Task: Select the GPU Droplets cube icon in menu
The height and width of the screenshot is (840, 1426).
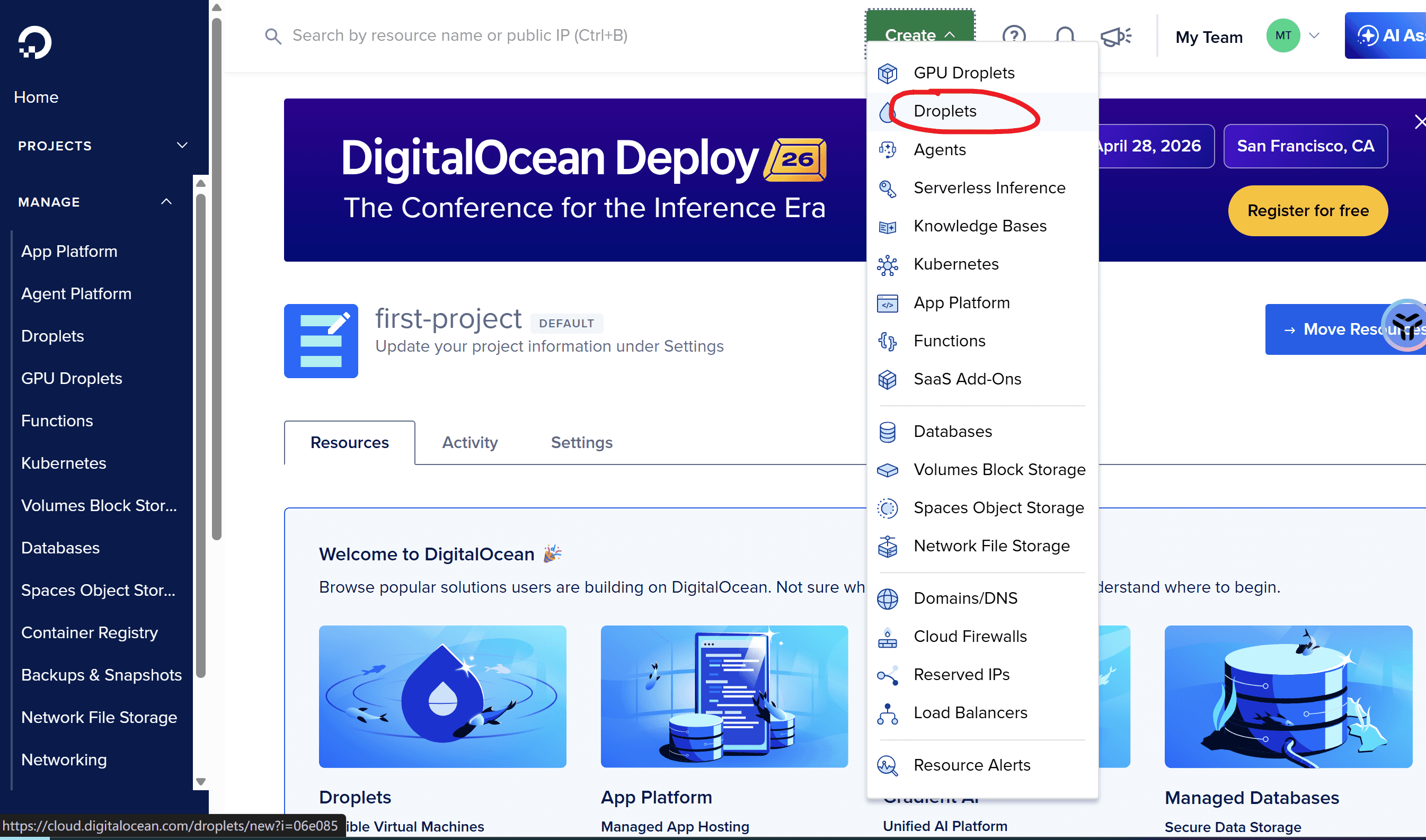Action: point(888,73)
